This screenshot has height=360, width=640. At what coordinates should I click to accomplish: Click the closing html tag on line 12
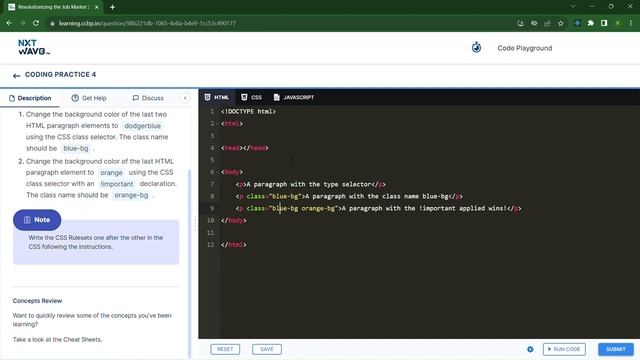tap(233, 245)
